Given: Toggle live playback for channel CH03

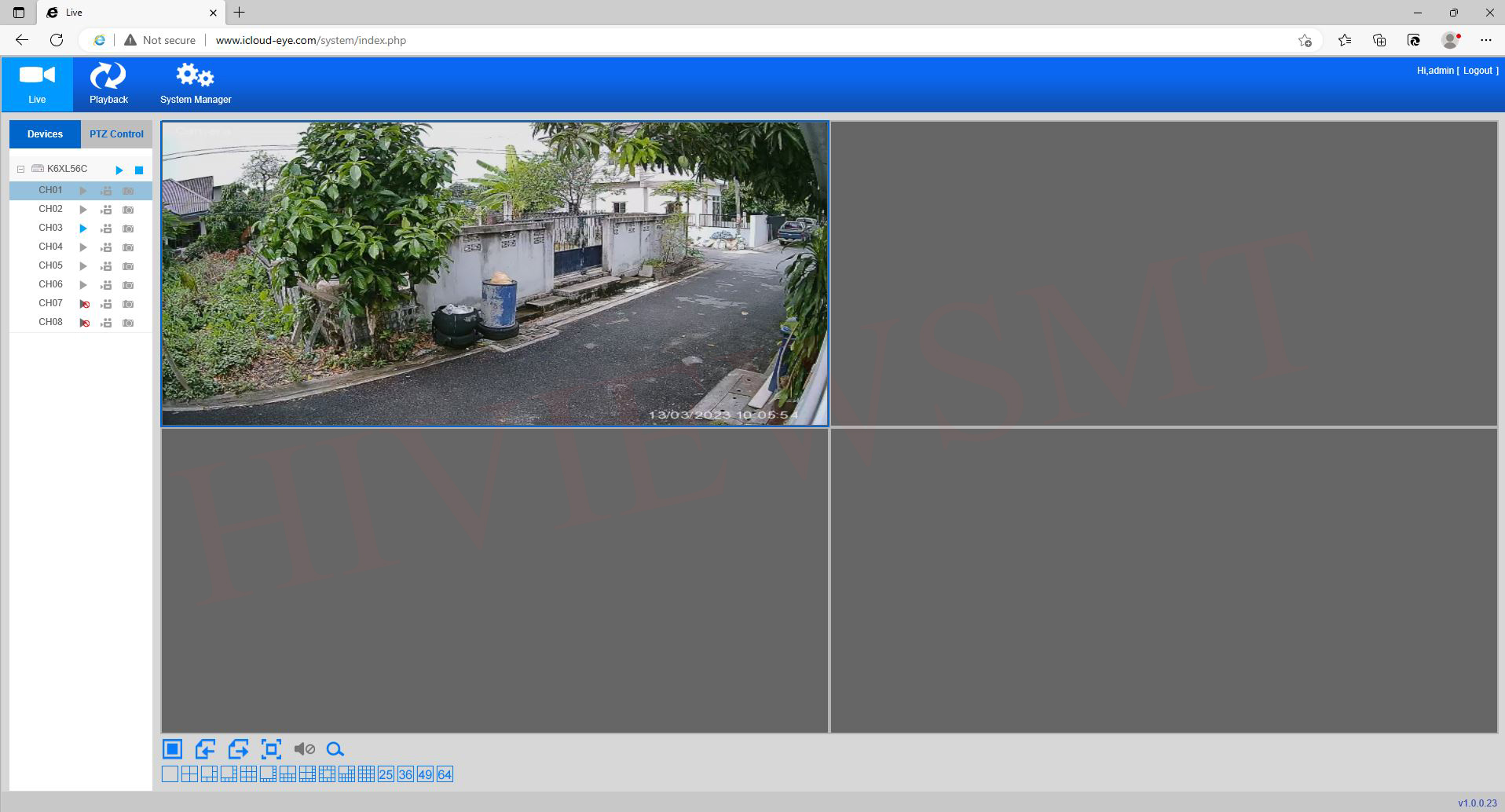Looking at the screenshot, I should coord(83,229).
